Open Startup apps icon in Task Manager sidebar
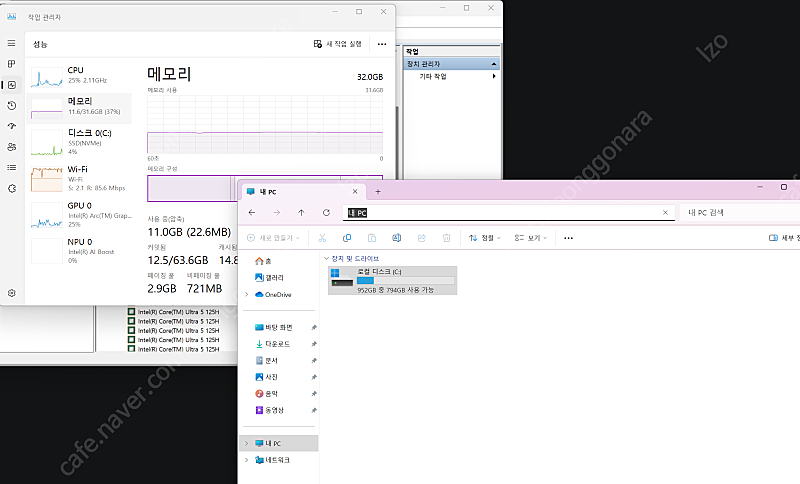 tap(12, 126)
